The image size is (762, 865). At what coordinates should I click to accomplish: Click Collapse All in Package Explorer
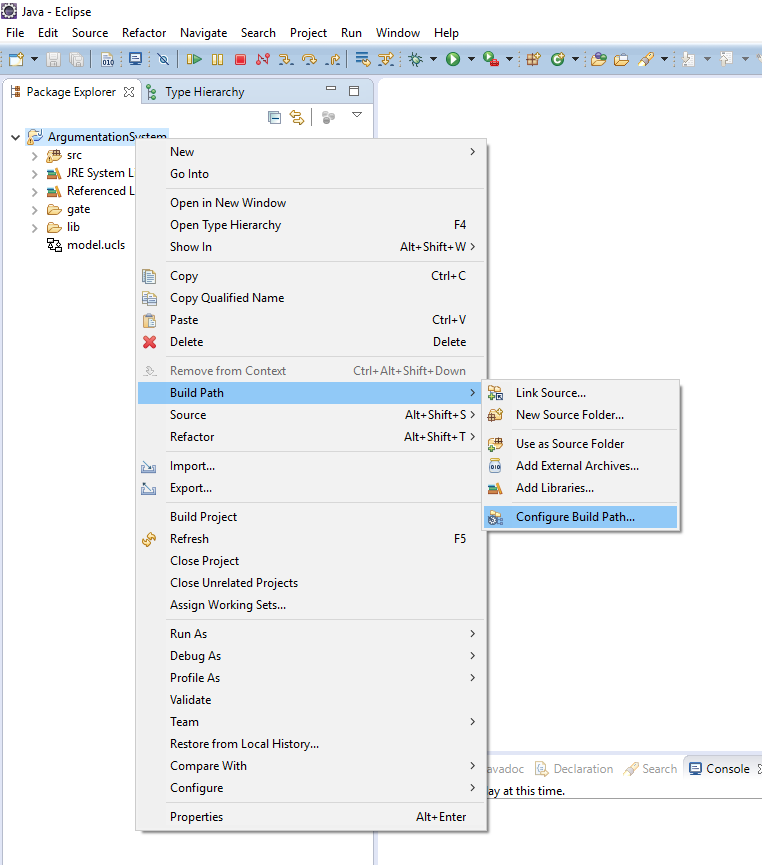[274, 118]
